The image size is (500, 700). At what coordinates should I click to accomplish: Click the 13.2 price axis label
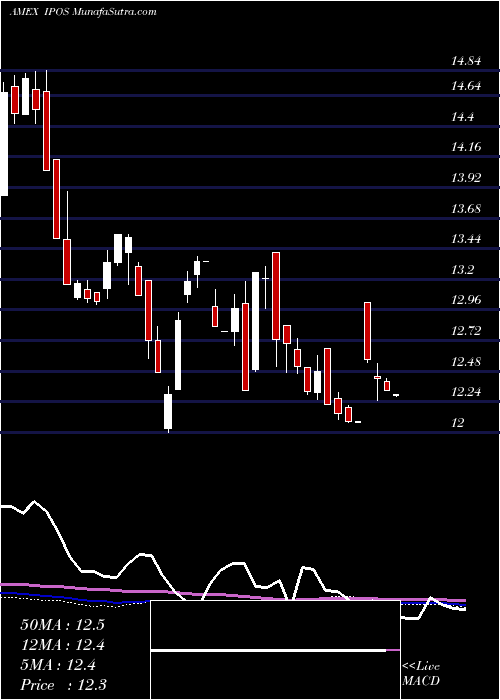[x=462, y=270]
